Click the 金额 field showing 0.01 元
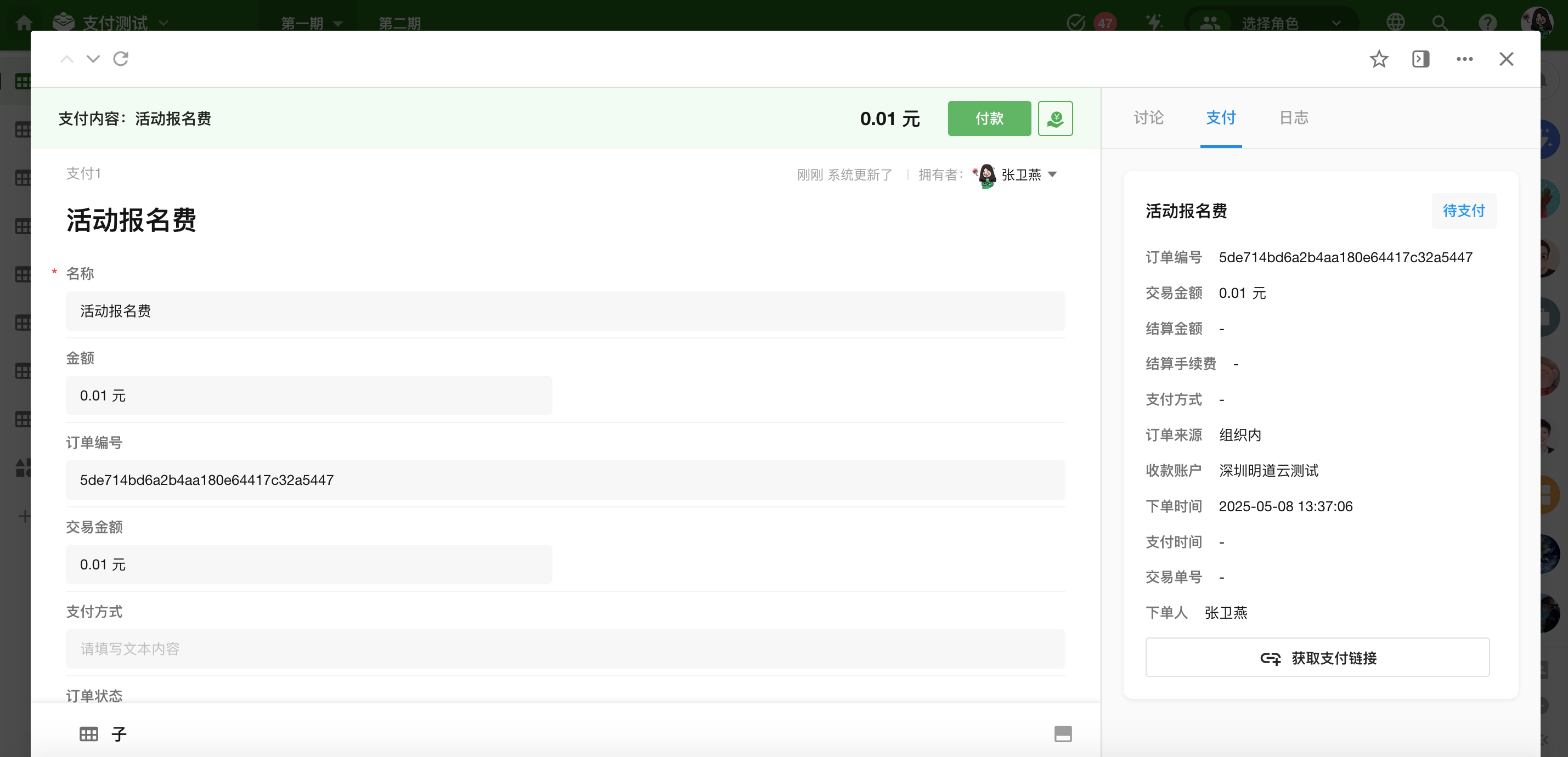 point(309,396)
